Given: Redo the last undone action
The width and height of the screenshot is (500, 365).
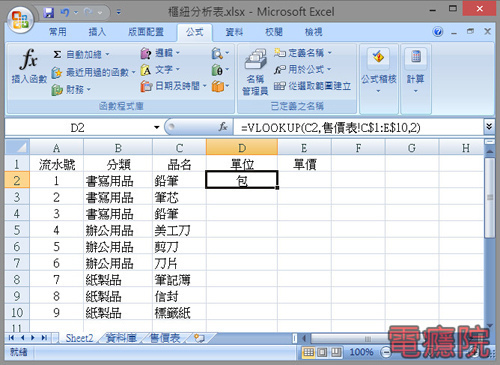Looking at the screenshot, I should pyautogui.click(x=88, y=13).
